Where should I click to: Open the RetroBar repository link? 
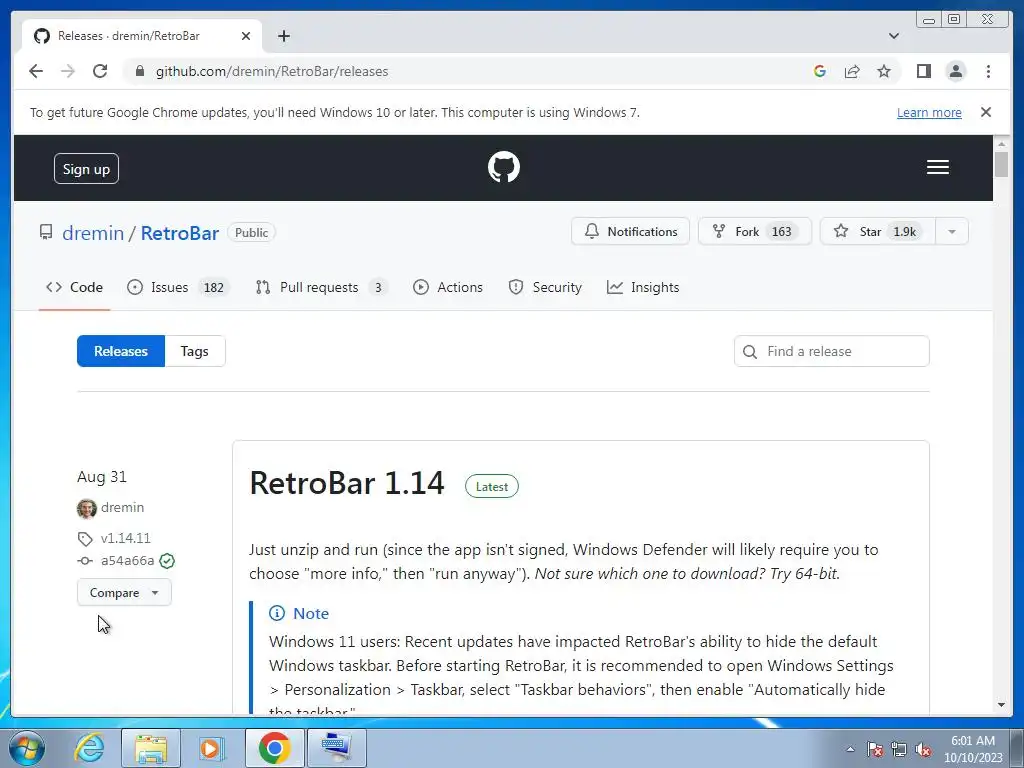click(x=180, y=233)
